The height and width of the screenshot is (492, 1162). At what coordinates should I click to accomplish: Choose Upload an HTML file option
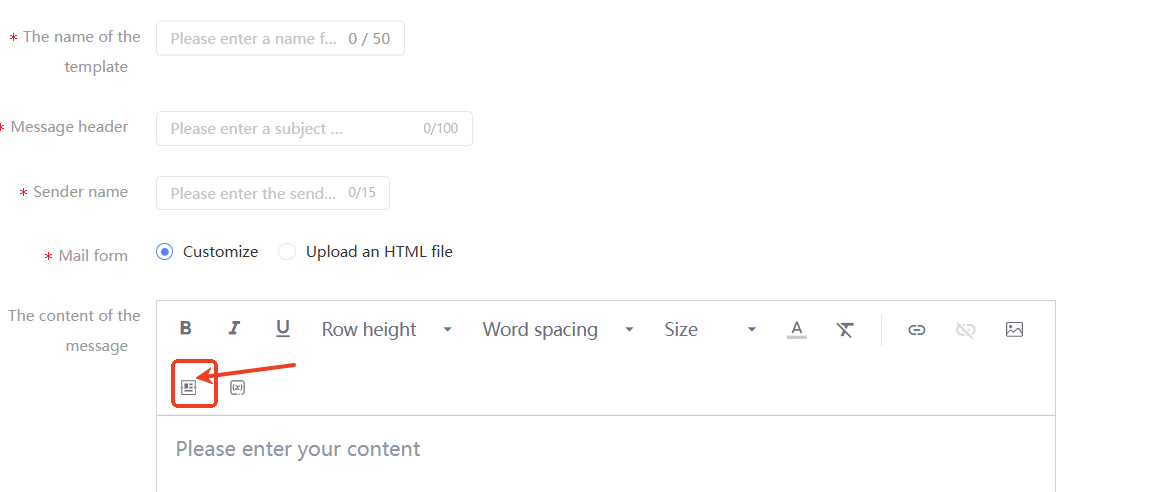[x=287, y=252]
